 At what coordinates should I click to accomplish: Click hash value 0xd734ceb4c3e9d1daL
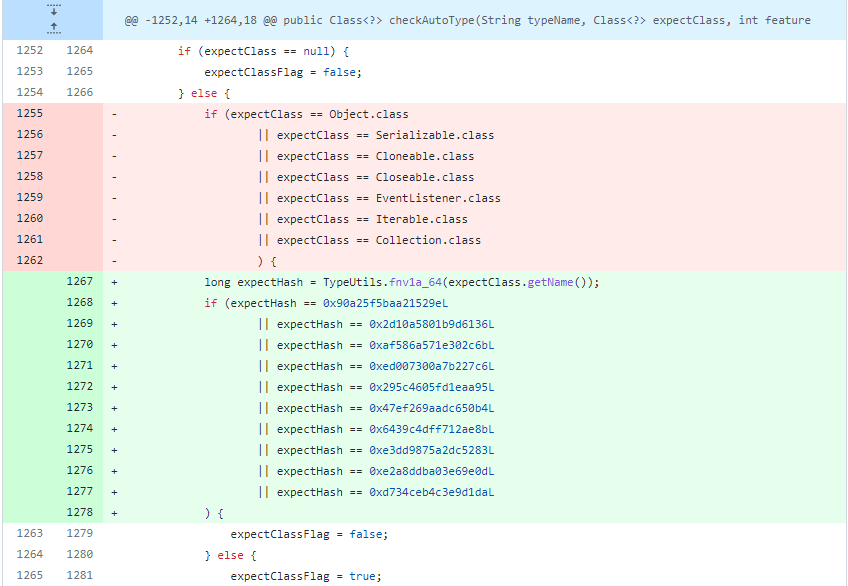coord(432,492)
